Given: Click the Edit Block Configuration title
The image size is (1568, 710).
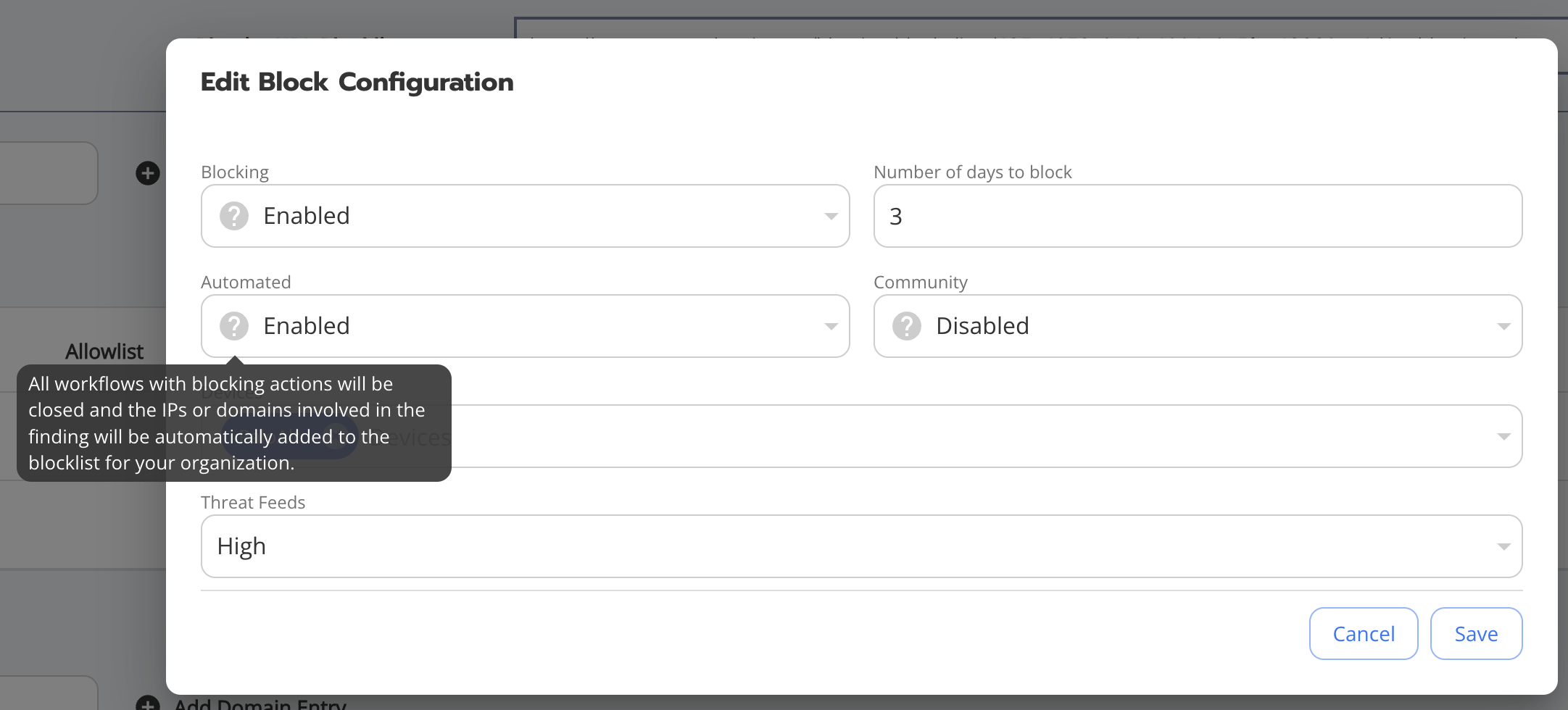Looking at the screenshot, I should (x=357, y=83).
